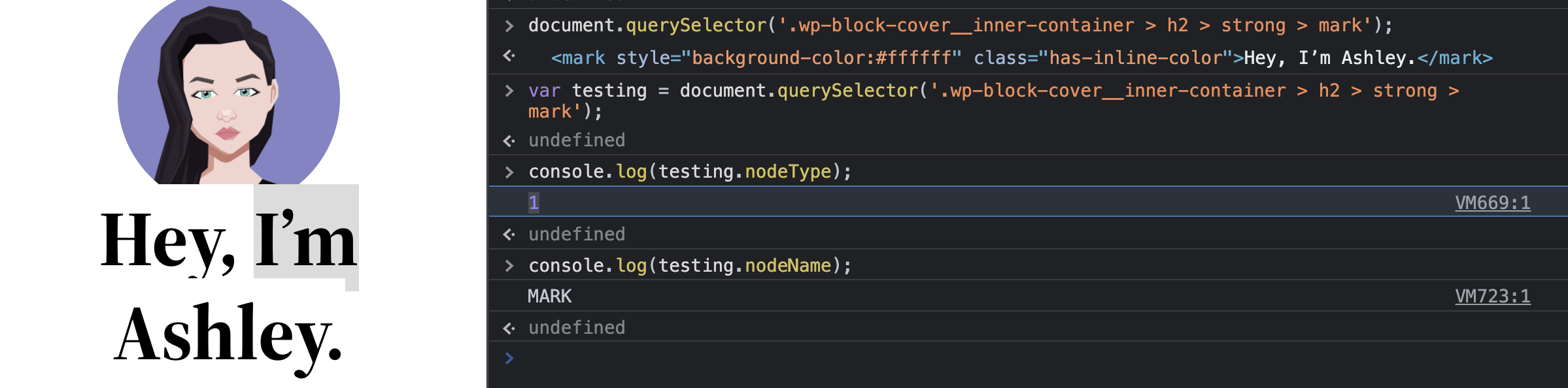Click the blue console prompt chevron
Screen dimensions: 1568x388
click(509, 358)
